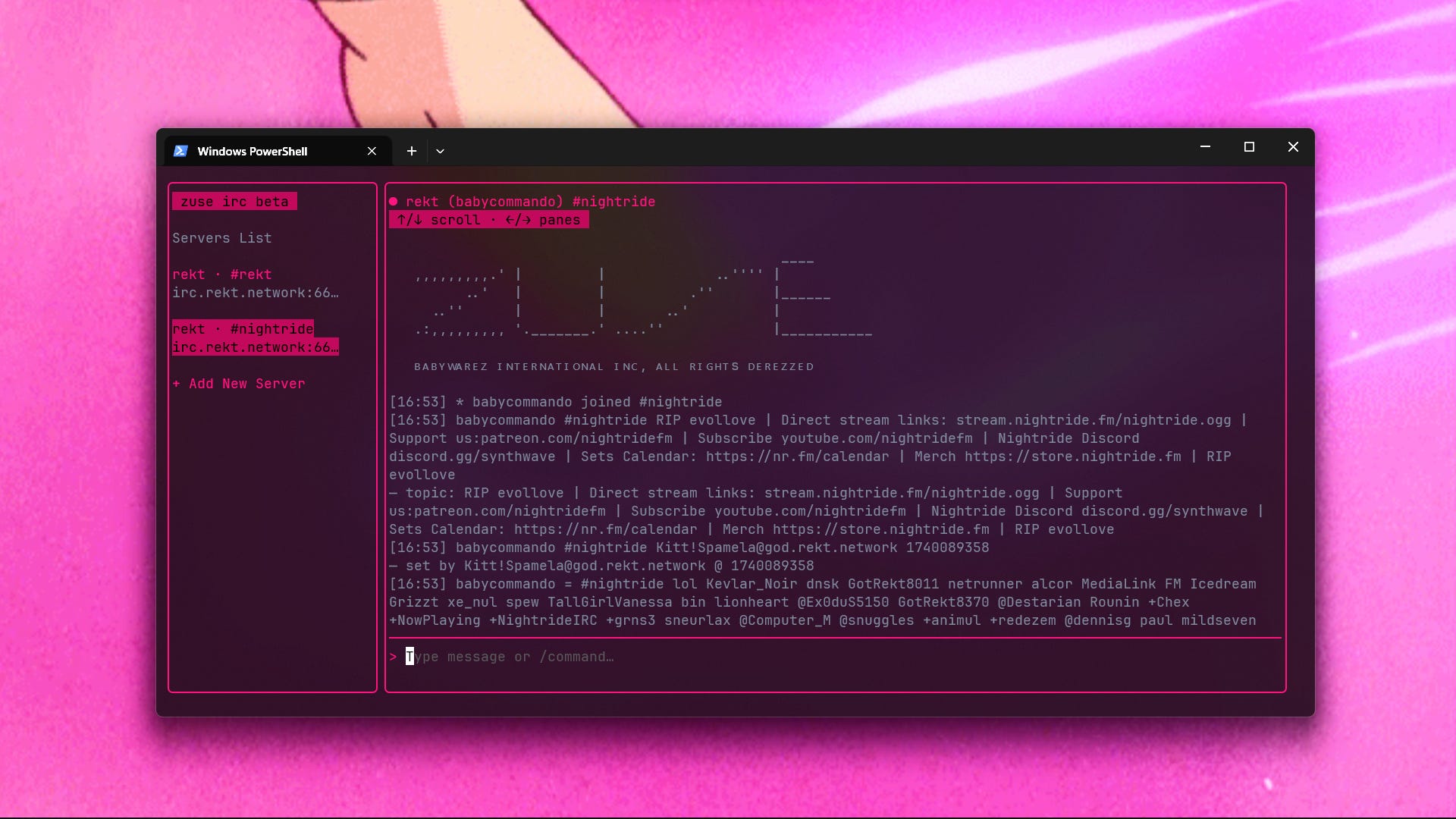Click the red connection status dot
This screenshot has height=819, width=1456.
point(394,202)
